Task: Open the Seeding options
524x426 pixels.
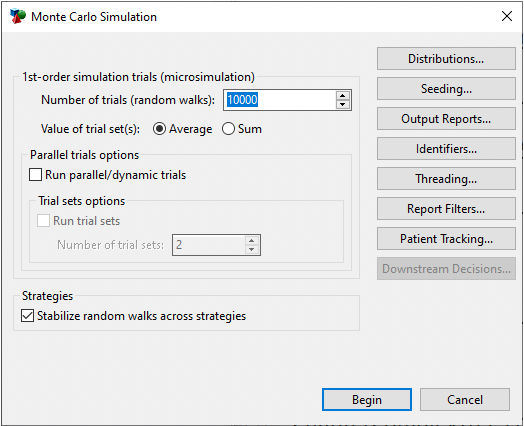Action: [446, 89]
